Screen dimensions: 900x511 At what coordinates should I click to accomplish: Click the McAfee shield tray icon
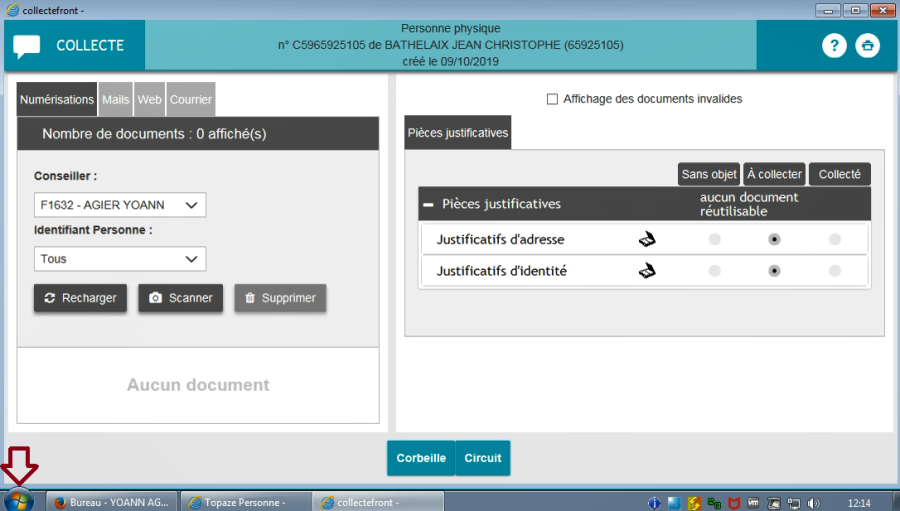point(733,502)
